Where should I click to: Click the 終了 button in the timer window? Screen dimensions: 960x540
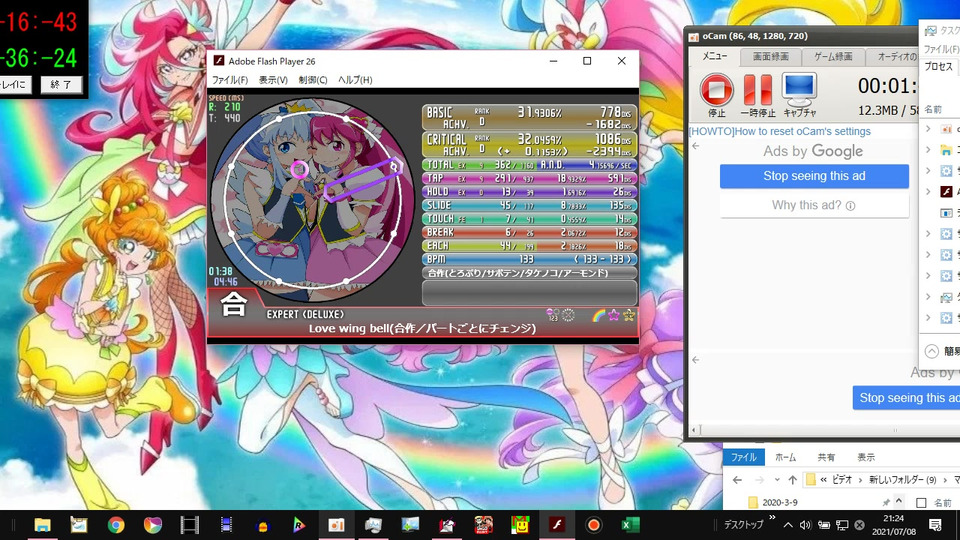61,84
